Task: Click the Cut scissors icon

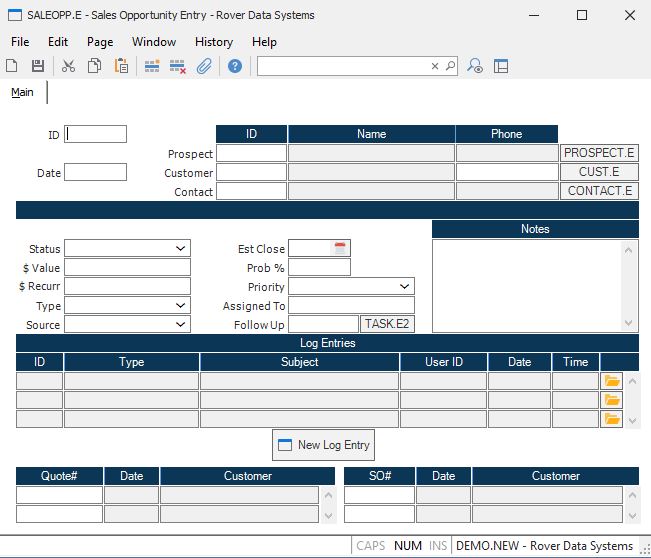Action: 69,66
